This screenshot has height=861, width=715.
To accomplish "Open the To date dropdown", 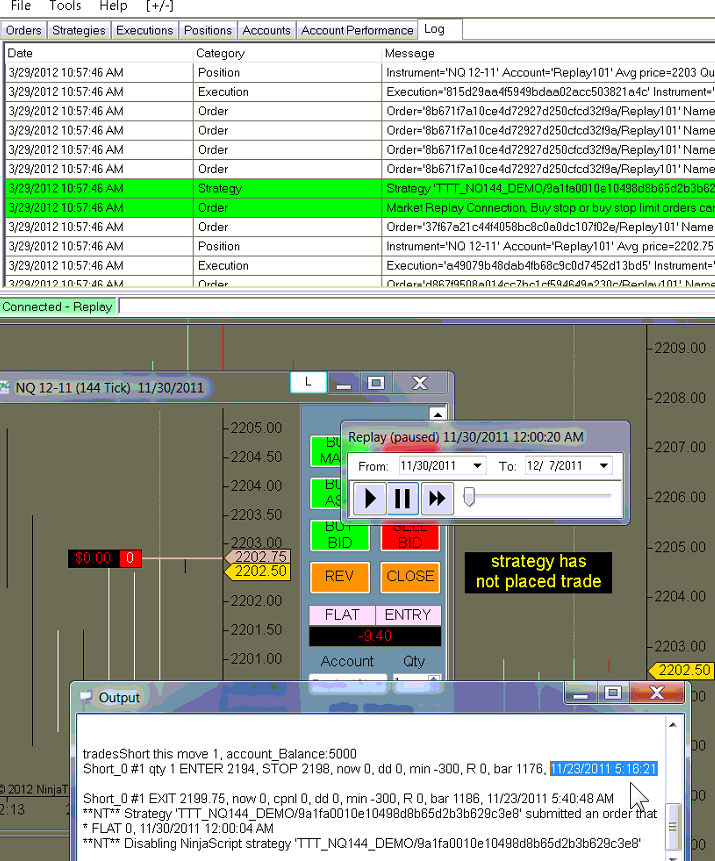I will coord(604,466).
